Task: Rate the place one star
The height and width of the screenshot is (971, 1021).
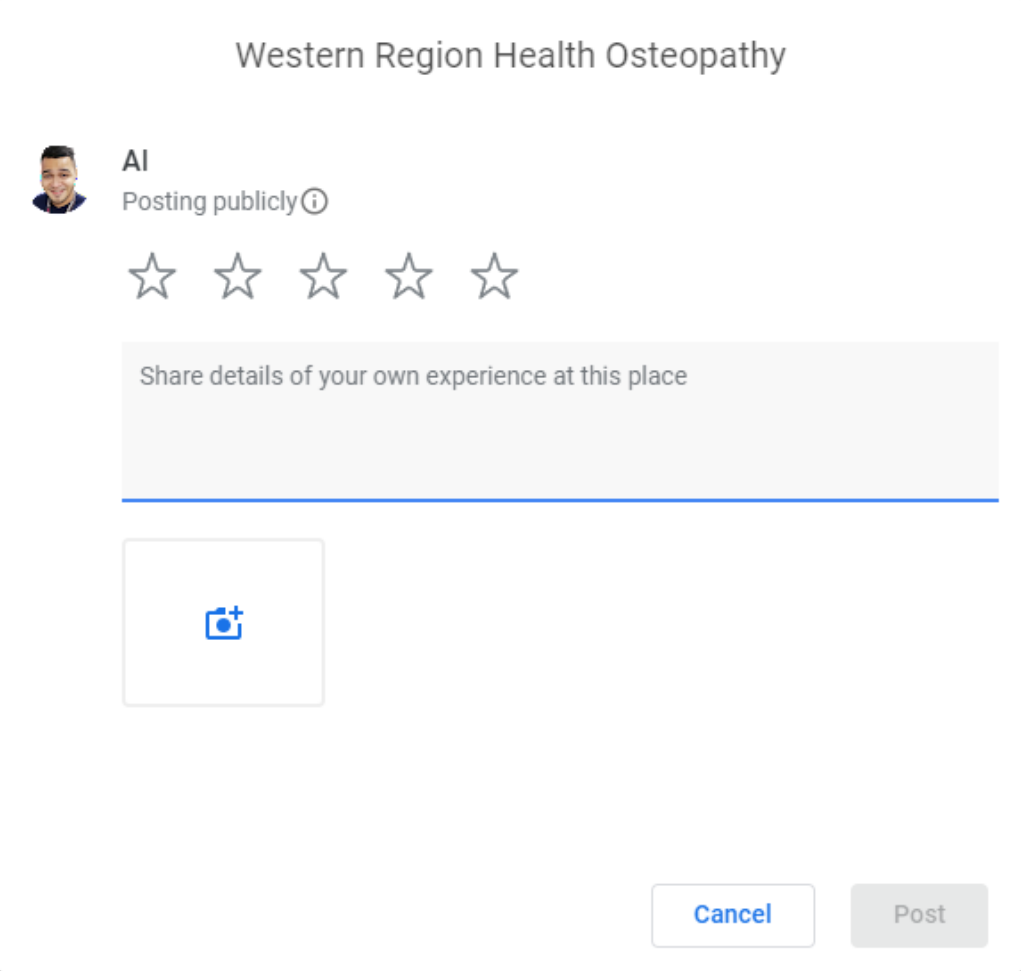Action: click(152, 276)
